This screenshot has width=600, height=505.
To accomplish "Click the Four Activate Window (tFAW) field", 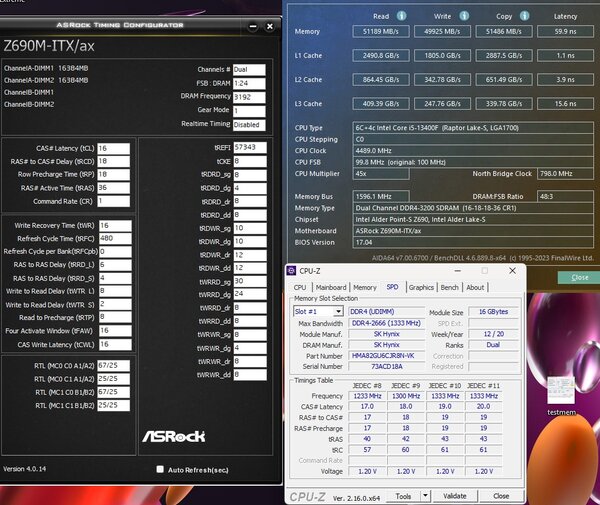I will point(115,331).
